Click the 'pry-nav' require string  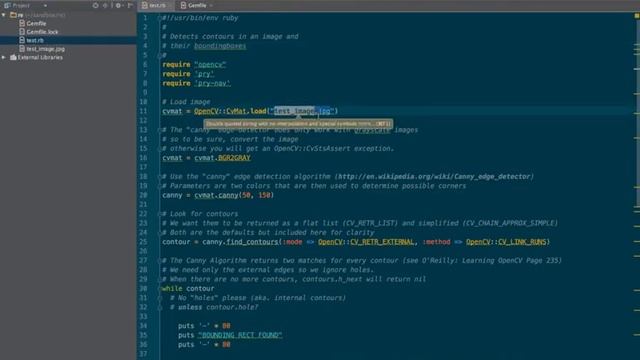click(212, 83)
